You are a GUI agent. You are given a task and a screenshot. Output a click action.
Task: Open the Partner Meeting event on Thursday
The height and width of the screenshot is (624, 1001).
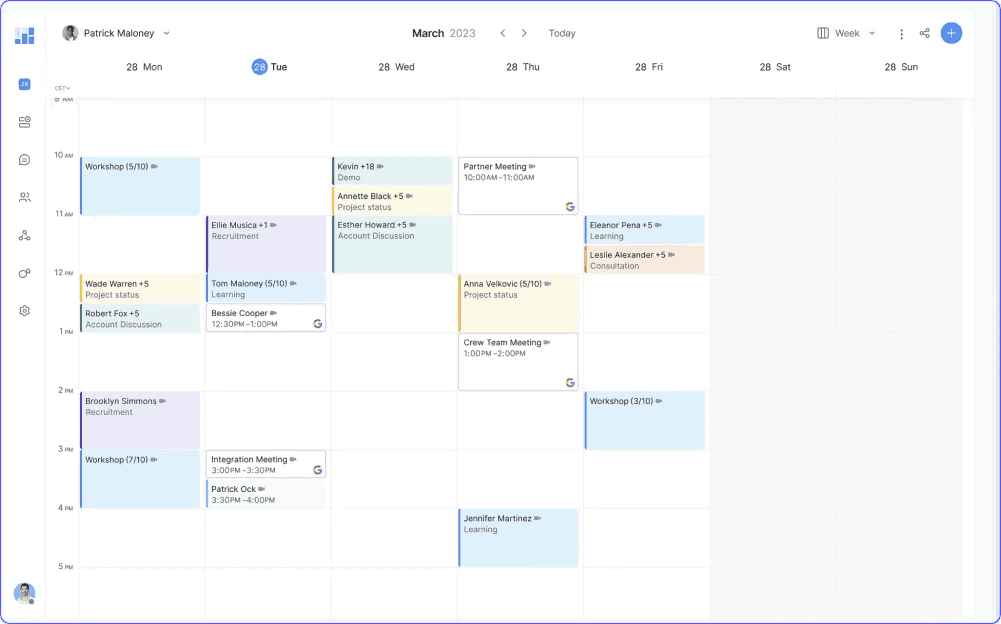517,185
